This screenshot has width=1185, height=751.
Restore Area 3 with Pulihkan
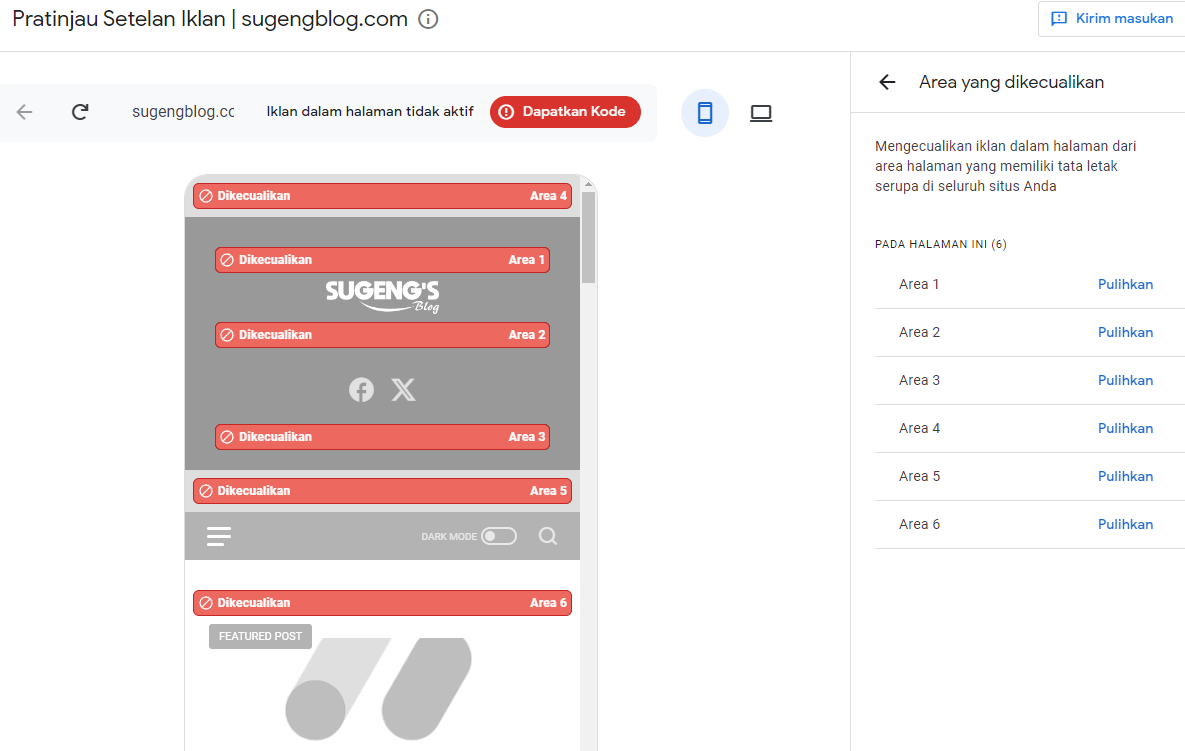point(1125,380)
